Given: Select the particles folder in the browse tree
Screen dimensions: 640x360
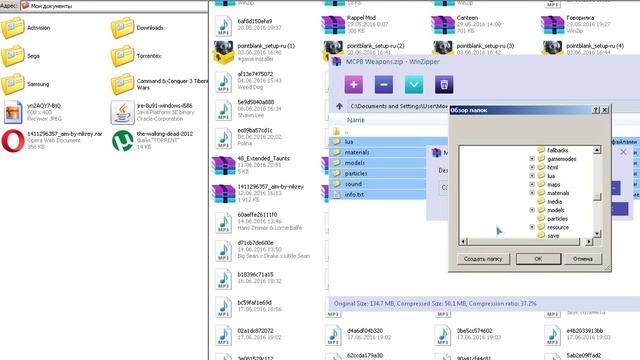Looking at the screenshot, I should [553, 219].
